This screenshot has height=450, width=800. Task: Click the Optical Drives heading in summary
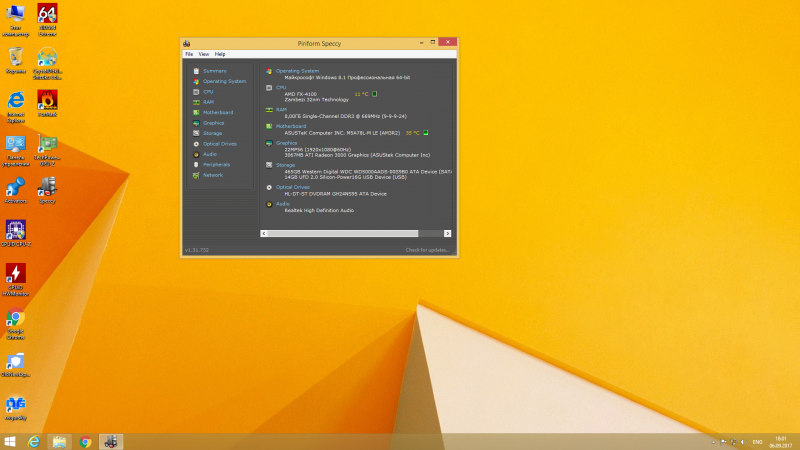pos(292,186)
